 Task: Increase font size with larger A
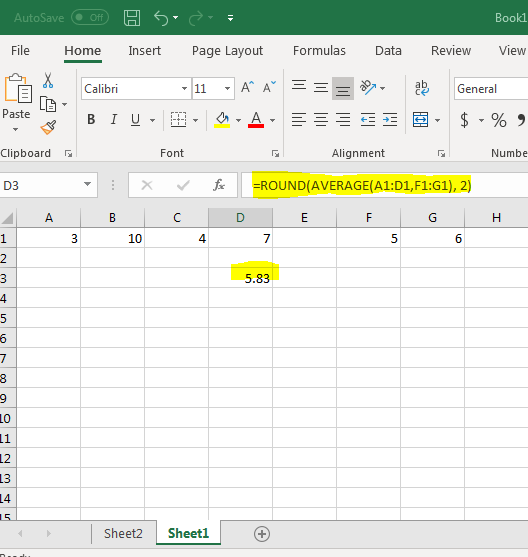(247, 87)
